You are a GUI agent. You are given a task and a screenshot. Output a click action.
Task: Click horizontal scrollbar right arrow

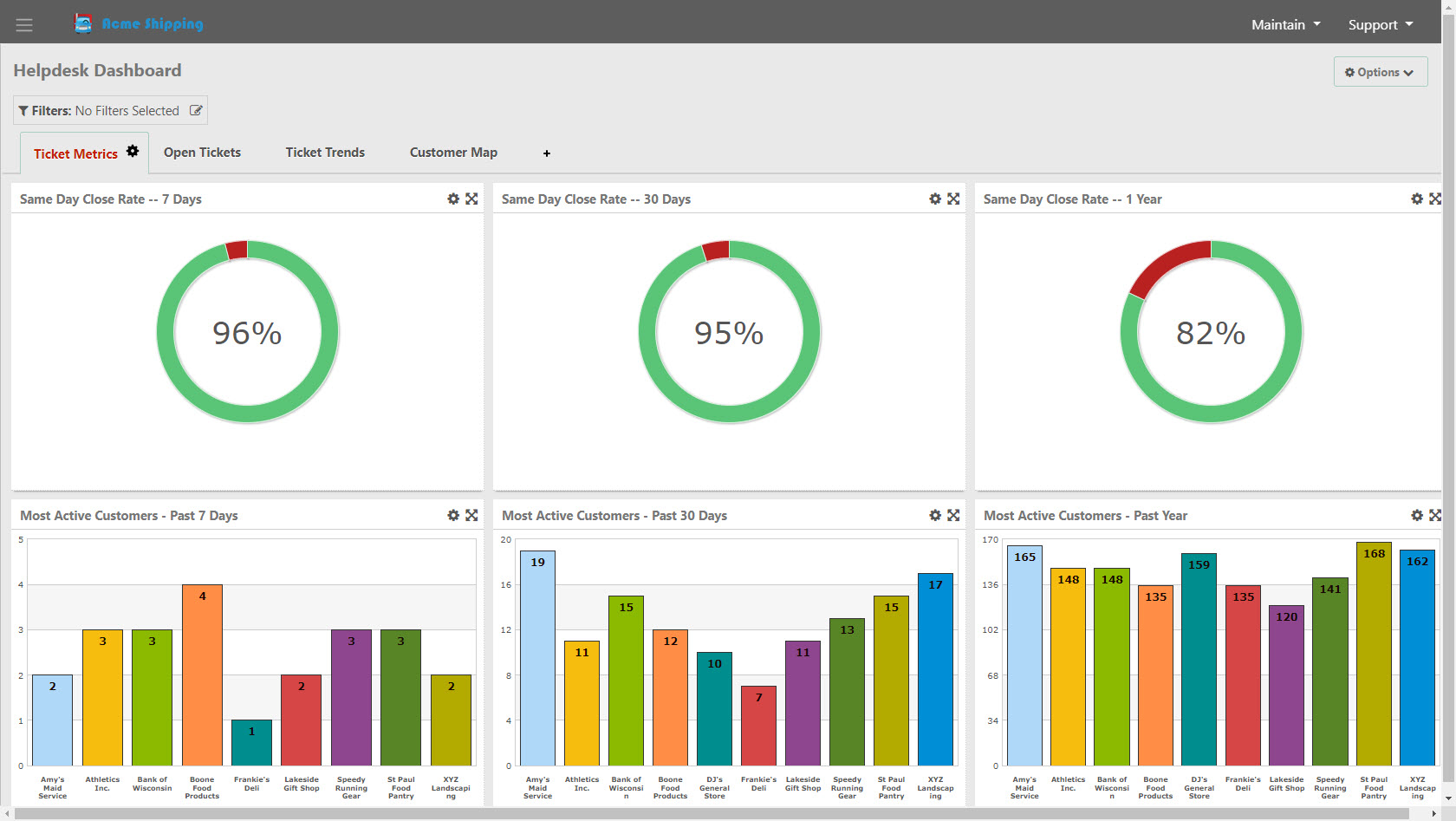tap(1435, 814)
